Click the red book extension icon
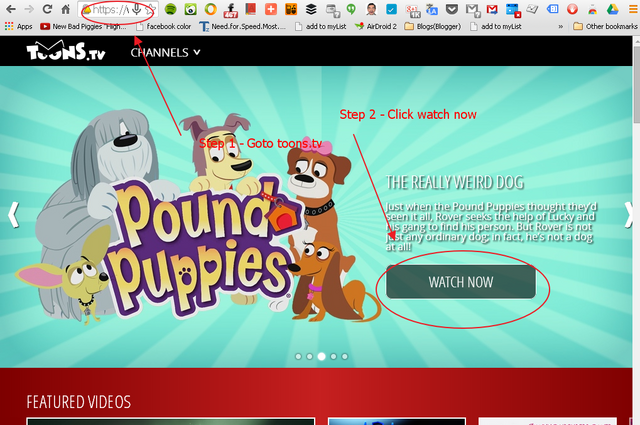The height and width of the screenshot is (425, 640). point(251,9)
